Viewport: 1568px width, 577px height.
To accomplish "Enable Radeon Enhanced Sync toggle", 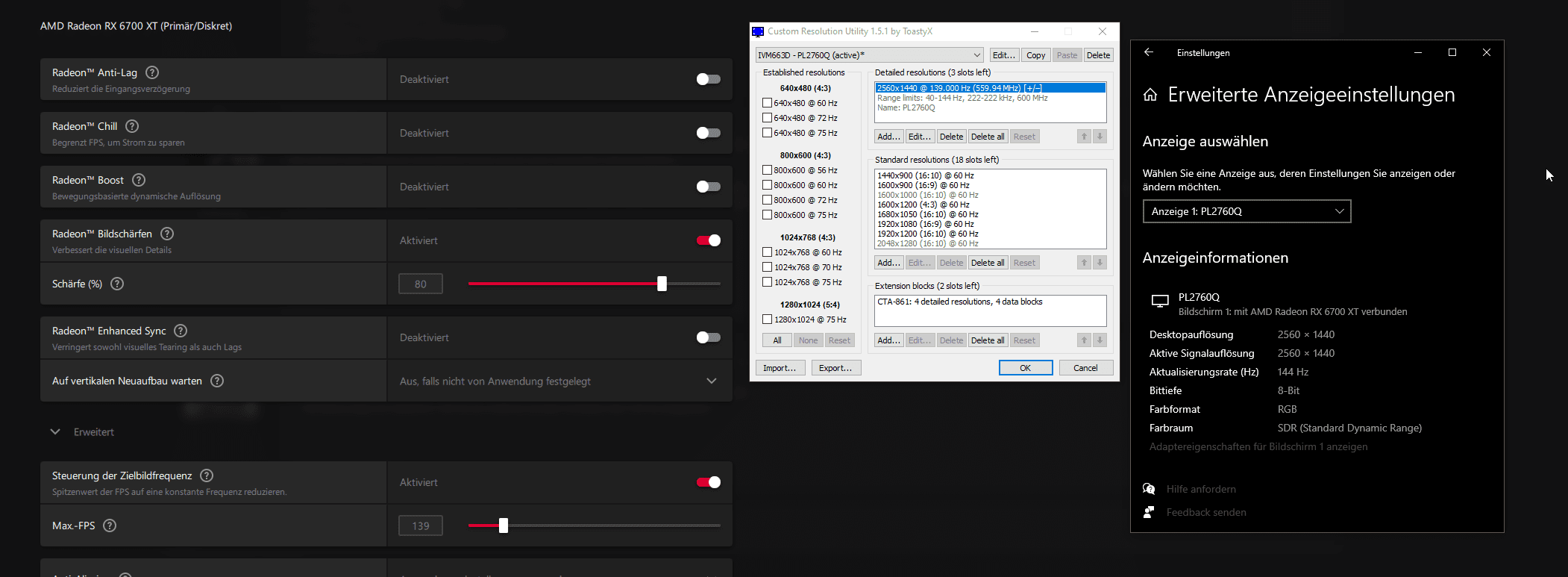I will tap(708, 337).
